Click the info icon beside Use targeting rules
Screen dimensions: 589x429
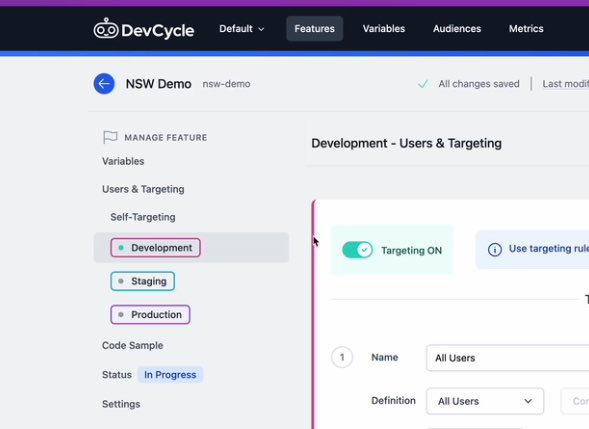tap(494, 249)
